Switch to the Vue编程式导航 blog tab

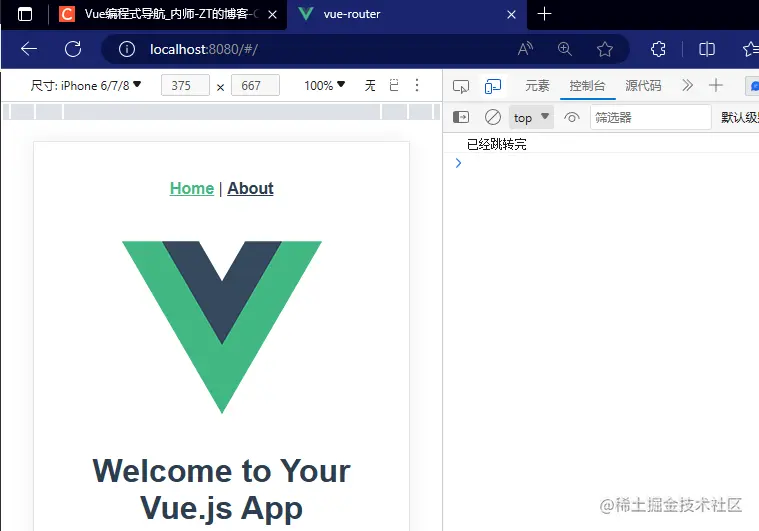pos(167,14)
